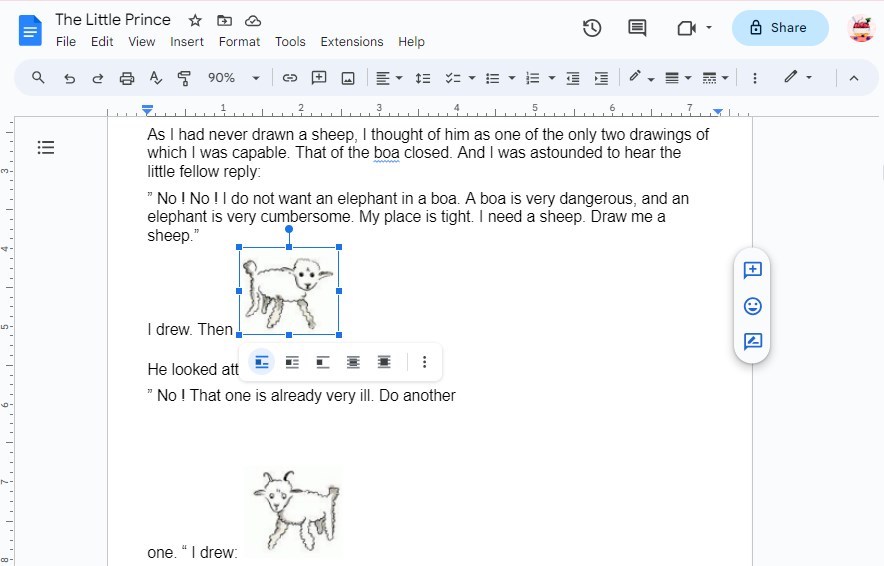Open the editing mode pencil dropdown
This screenshot has height=566, width=884.
(x=798, y=77)
